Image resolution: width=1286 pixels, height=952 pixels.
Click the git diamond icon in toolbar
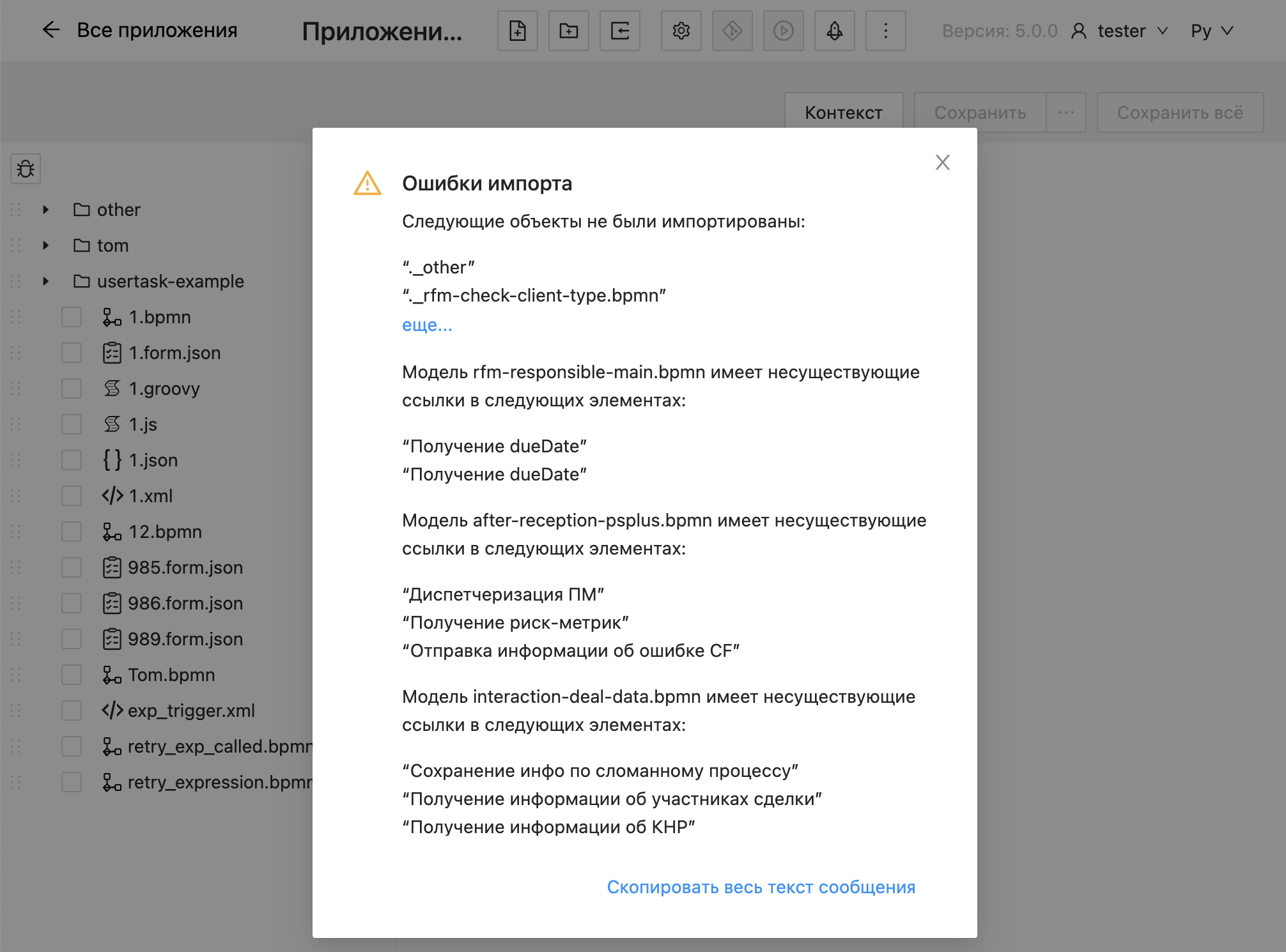coord(732,31)
